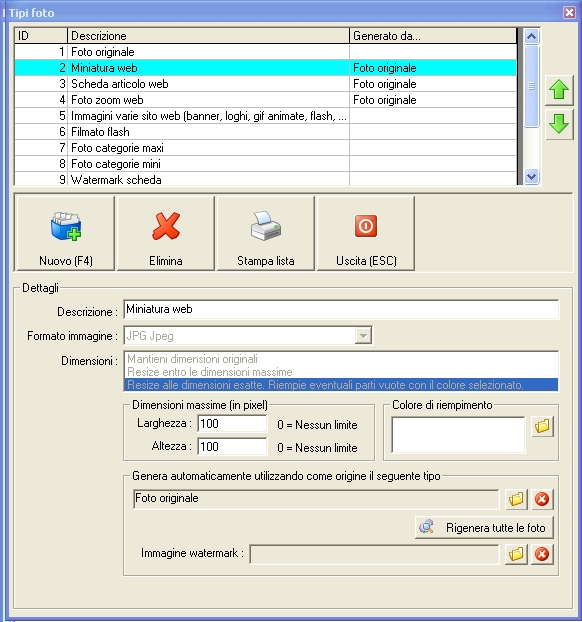This screenshot has height=622, width=582.
Task: Click the Larghezza input field
Action: (x=232, y=424)
